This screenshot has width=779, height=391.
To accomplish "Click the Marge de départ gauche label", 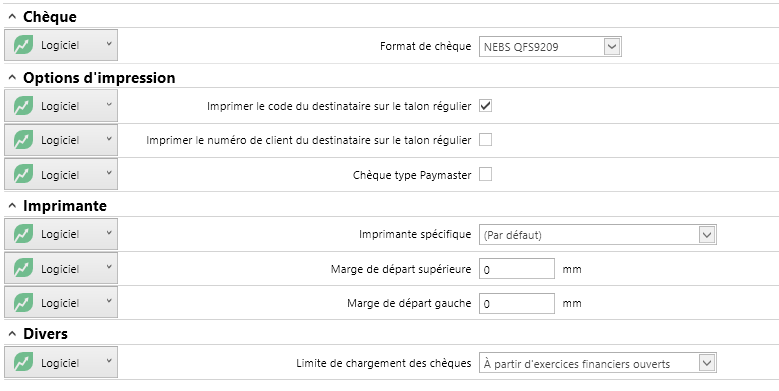I will pos(409,303).
